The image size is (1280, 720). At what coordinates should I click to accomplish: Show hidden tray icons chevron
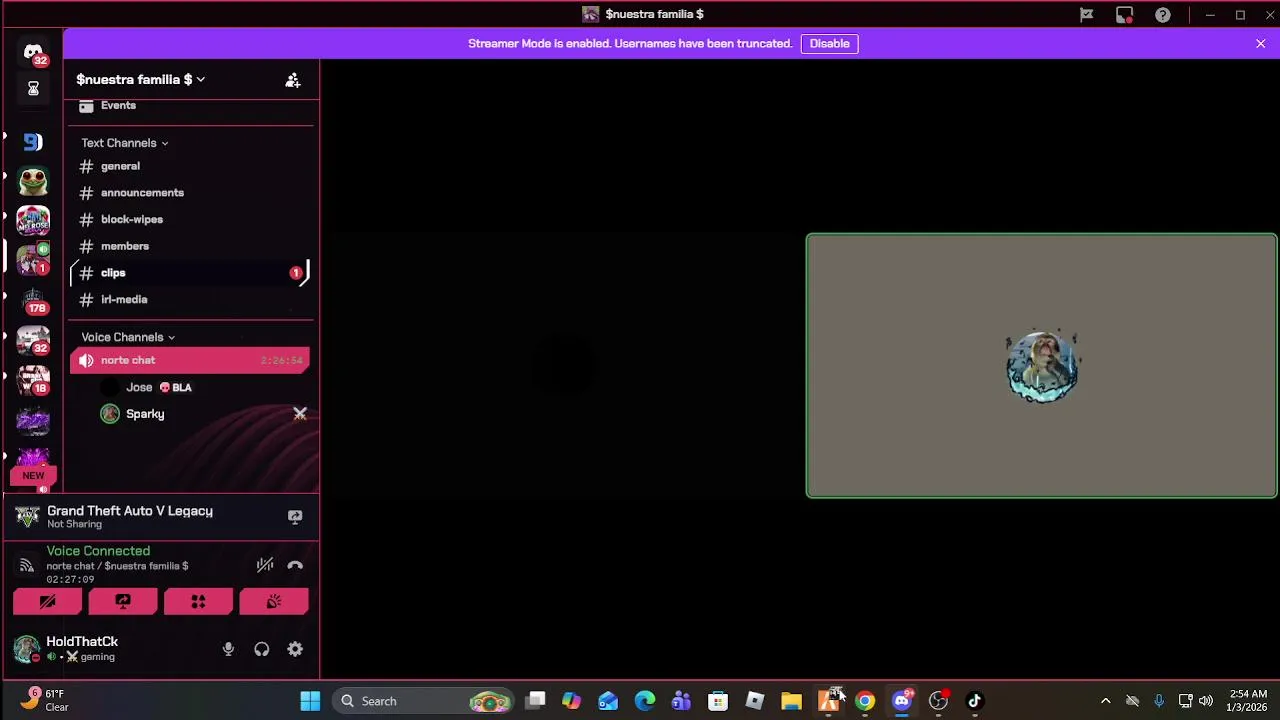(x=1105, y=701)
